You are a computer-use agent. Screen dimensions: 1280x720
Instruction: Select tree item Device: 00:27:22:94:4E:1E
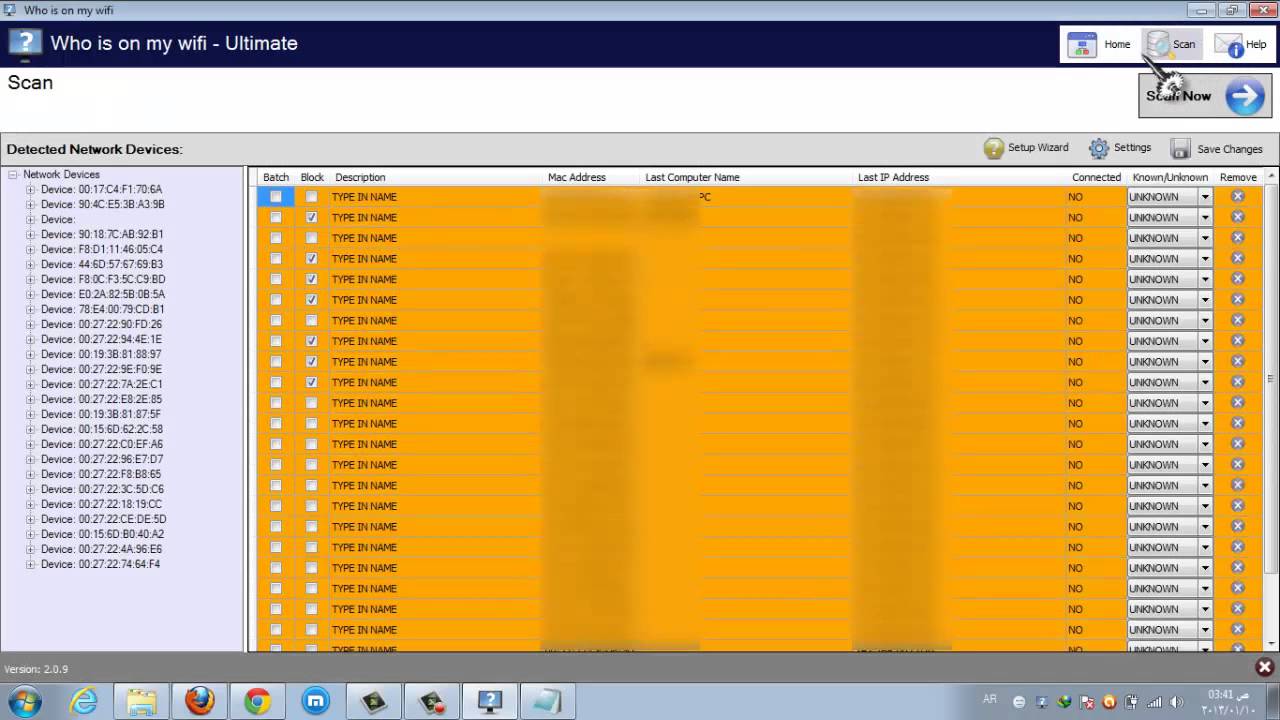tap(101, 339)
